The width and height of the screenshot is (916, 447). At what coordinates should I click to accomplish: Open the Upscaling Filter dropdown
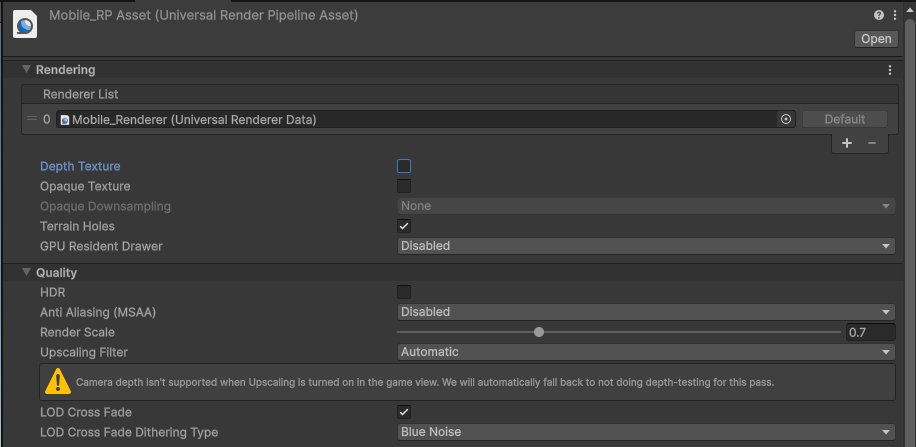[646, 352]
